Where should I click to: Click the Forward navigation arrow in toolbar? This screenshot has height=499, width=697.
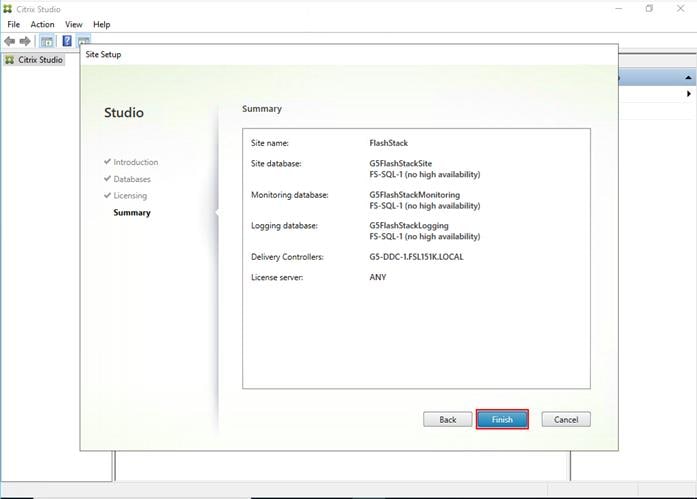(25, 41)
